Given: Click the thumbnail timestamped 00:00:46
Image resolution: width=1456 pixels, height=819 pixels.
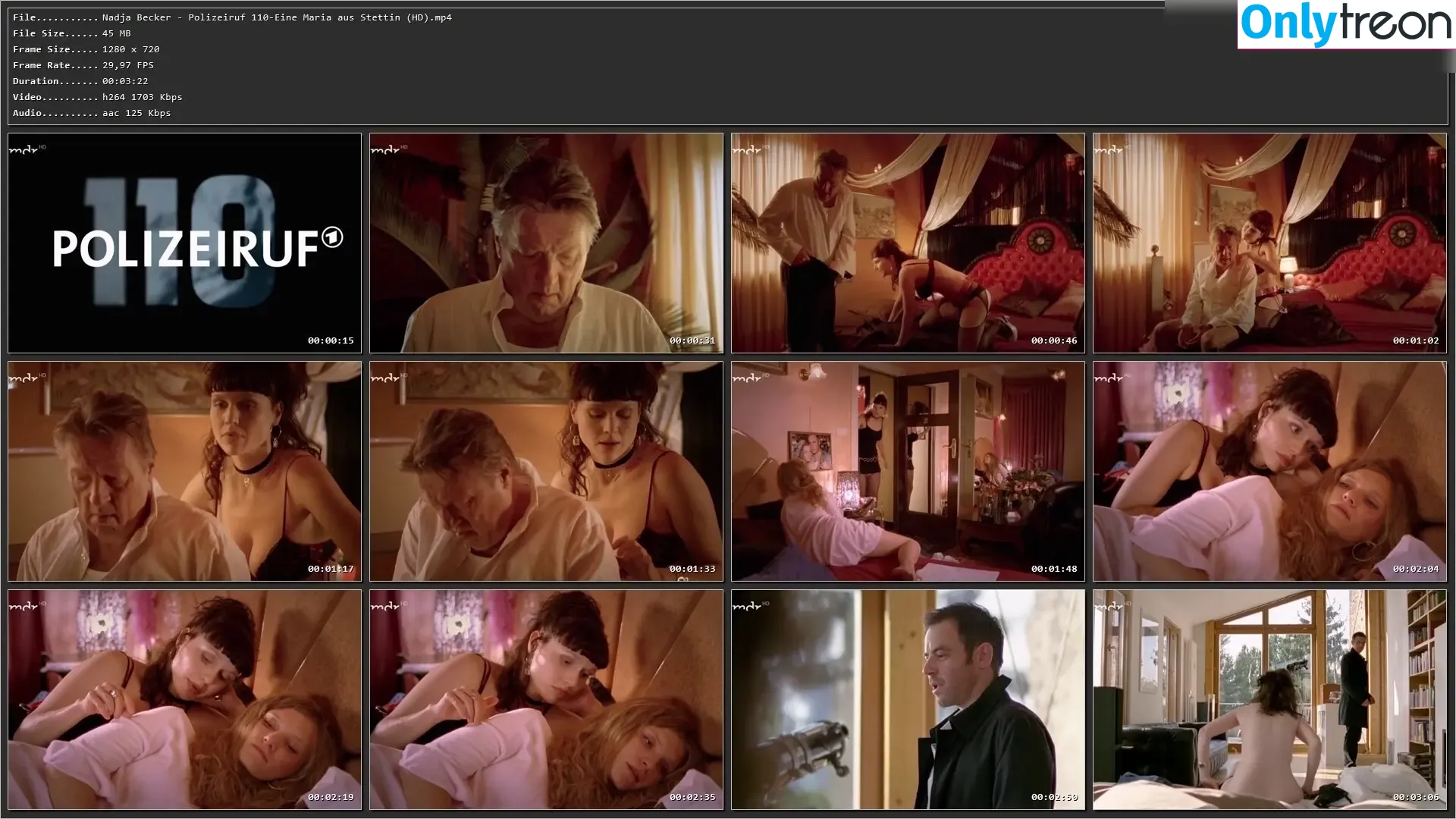Looking at the screenshot, I should point(908,243).
